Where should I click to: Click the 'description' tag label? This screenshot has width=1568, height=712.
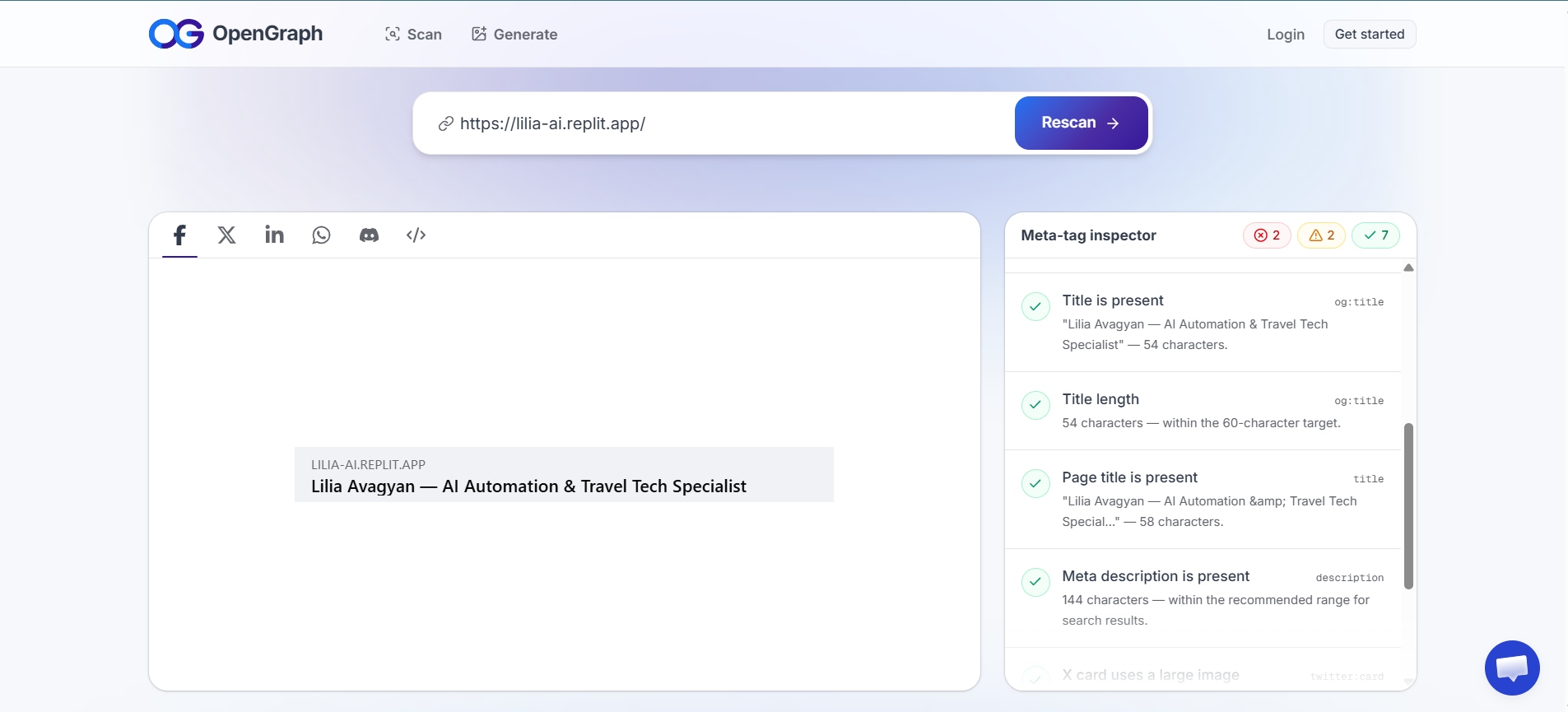point(1349,578)
